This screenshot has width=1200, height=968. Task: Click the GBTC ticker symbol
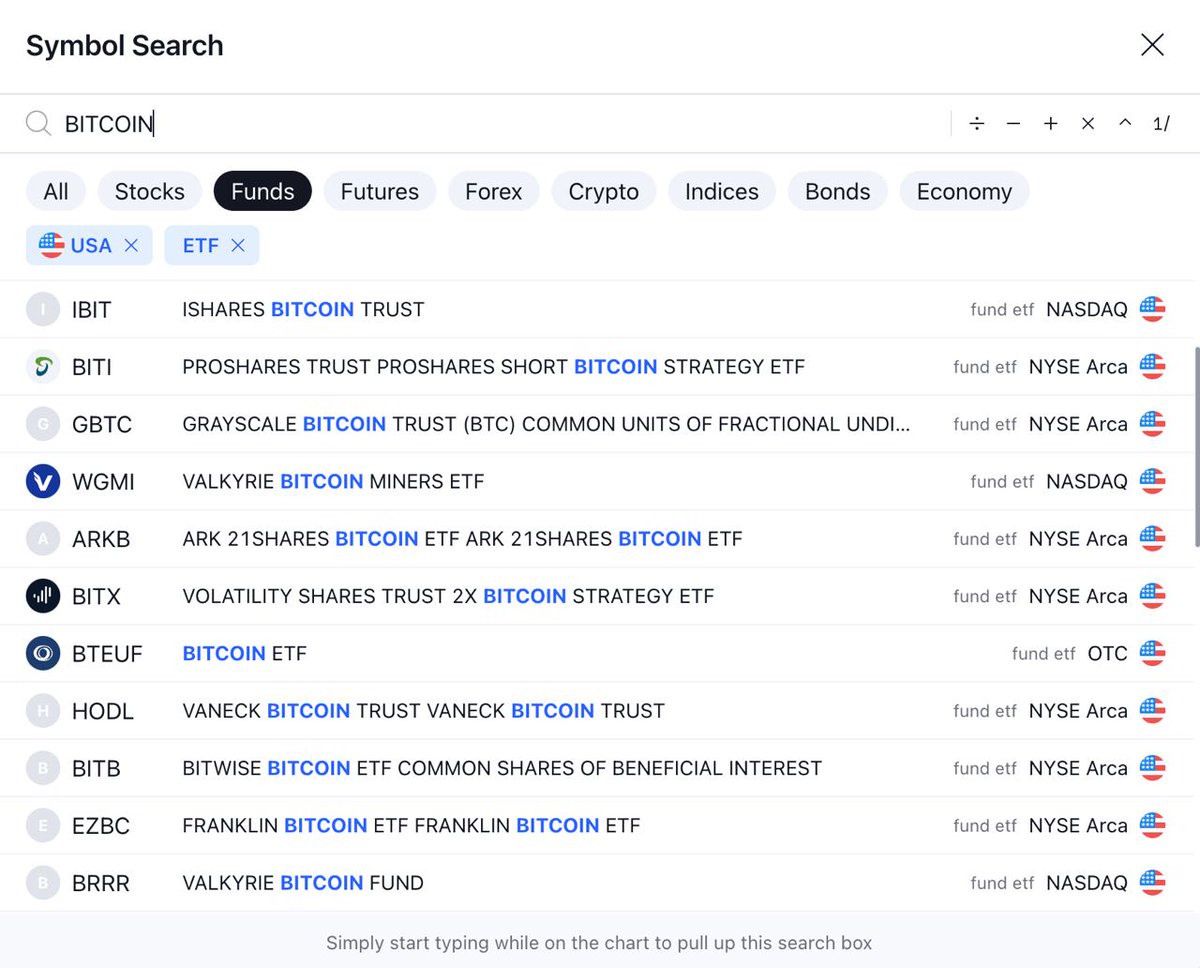(x=102, y=424)
